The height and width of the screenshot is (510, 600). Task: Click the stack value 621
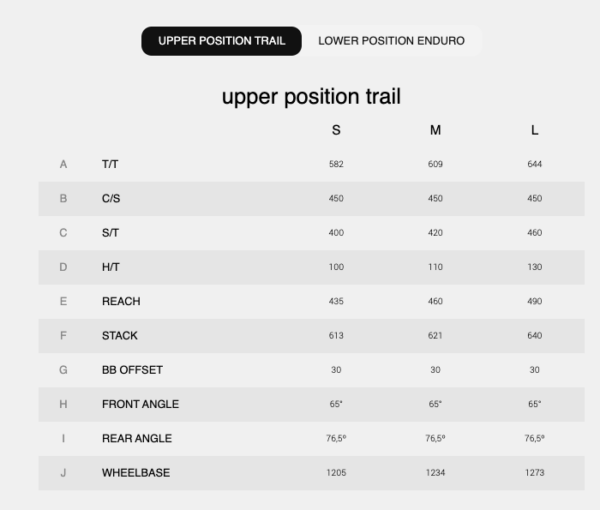coord(435,336)
